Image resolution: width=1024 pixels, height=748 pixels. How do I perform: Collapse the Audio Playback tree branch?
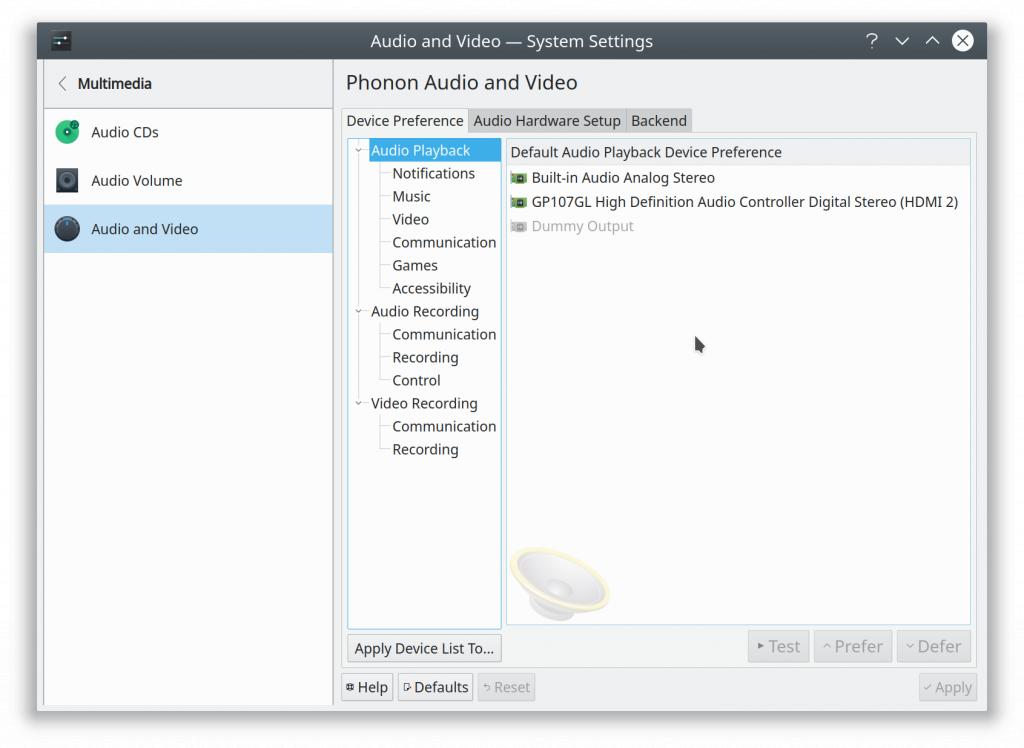pos(359,151)
